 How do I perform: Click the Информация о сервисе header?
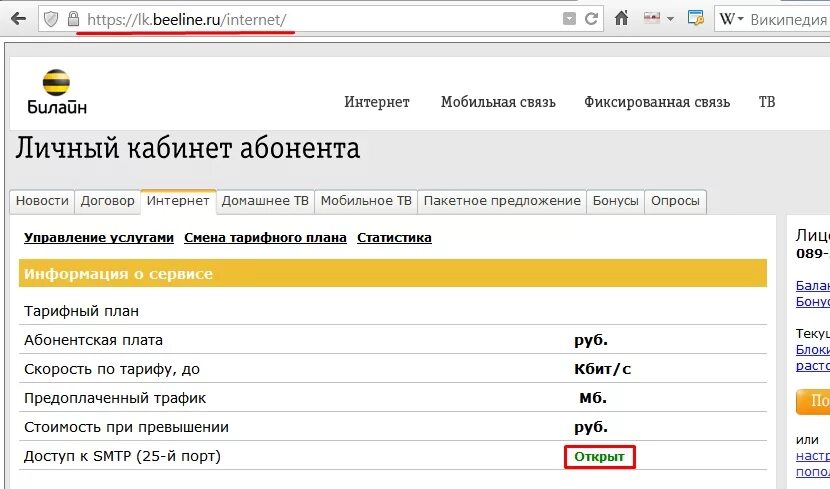point(393,274)
